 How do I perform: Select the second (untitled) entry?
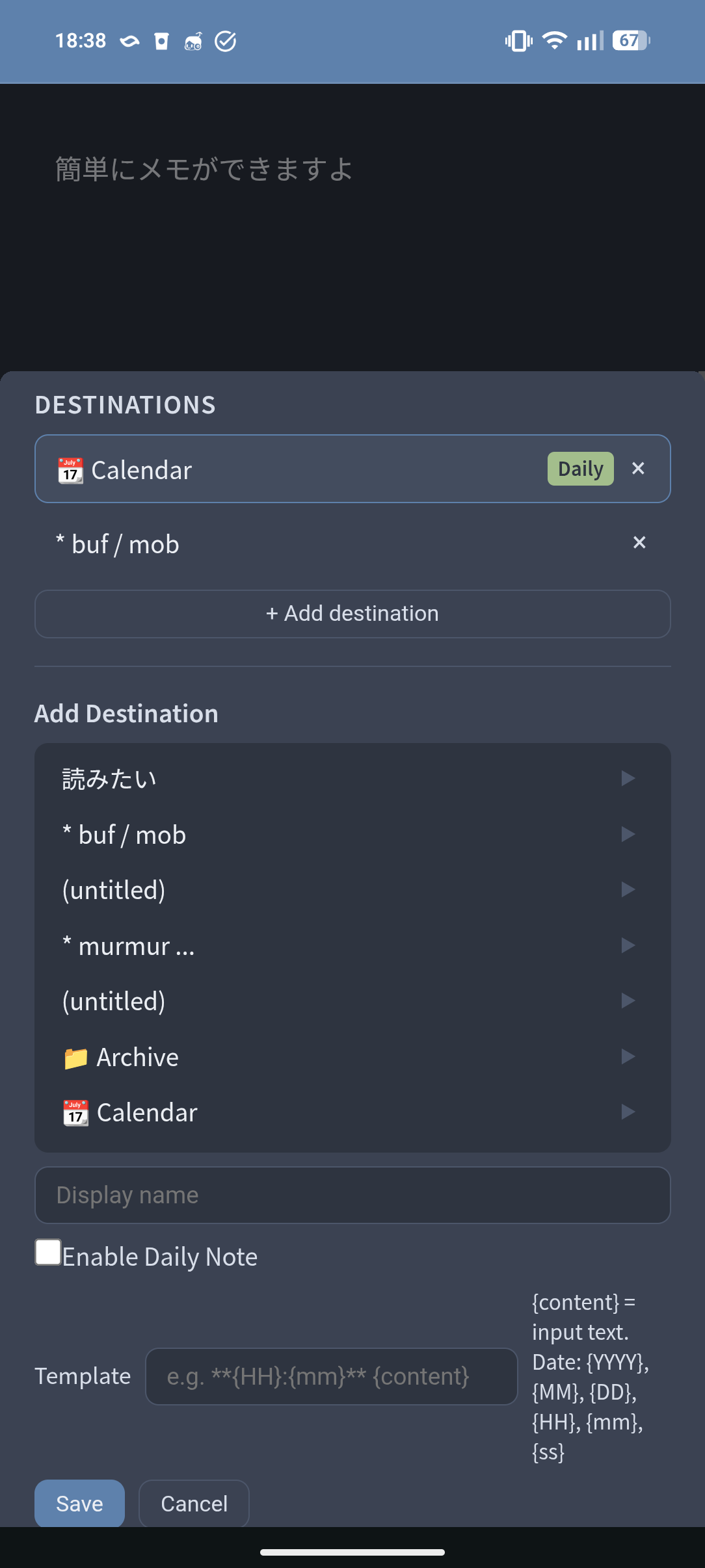pos(114,1001)
